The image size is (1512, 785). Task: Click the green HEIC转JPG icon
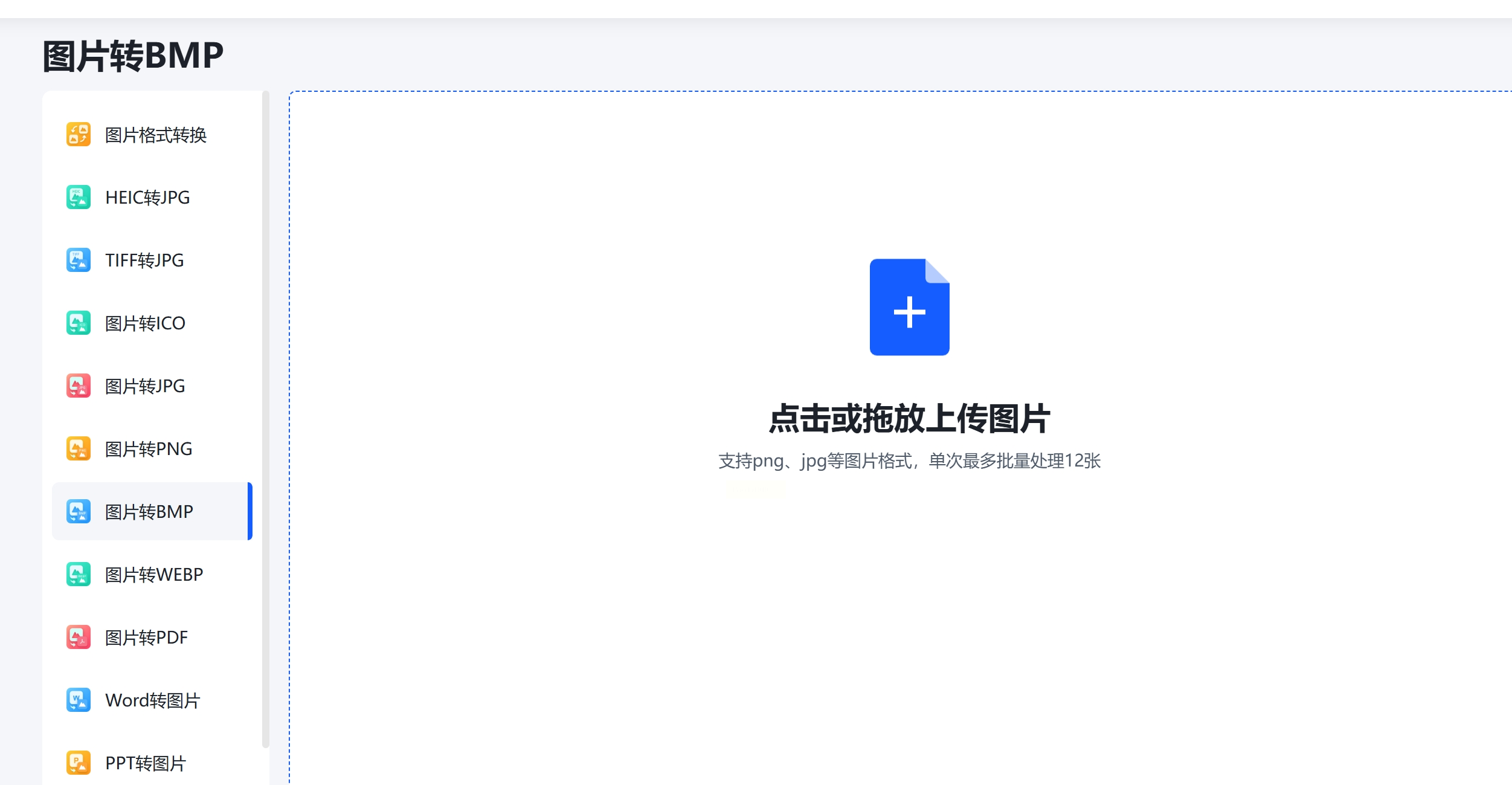(78, 197)
